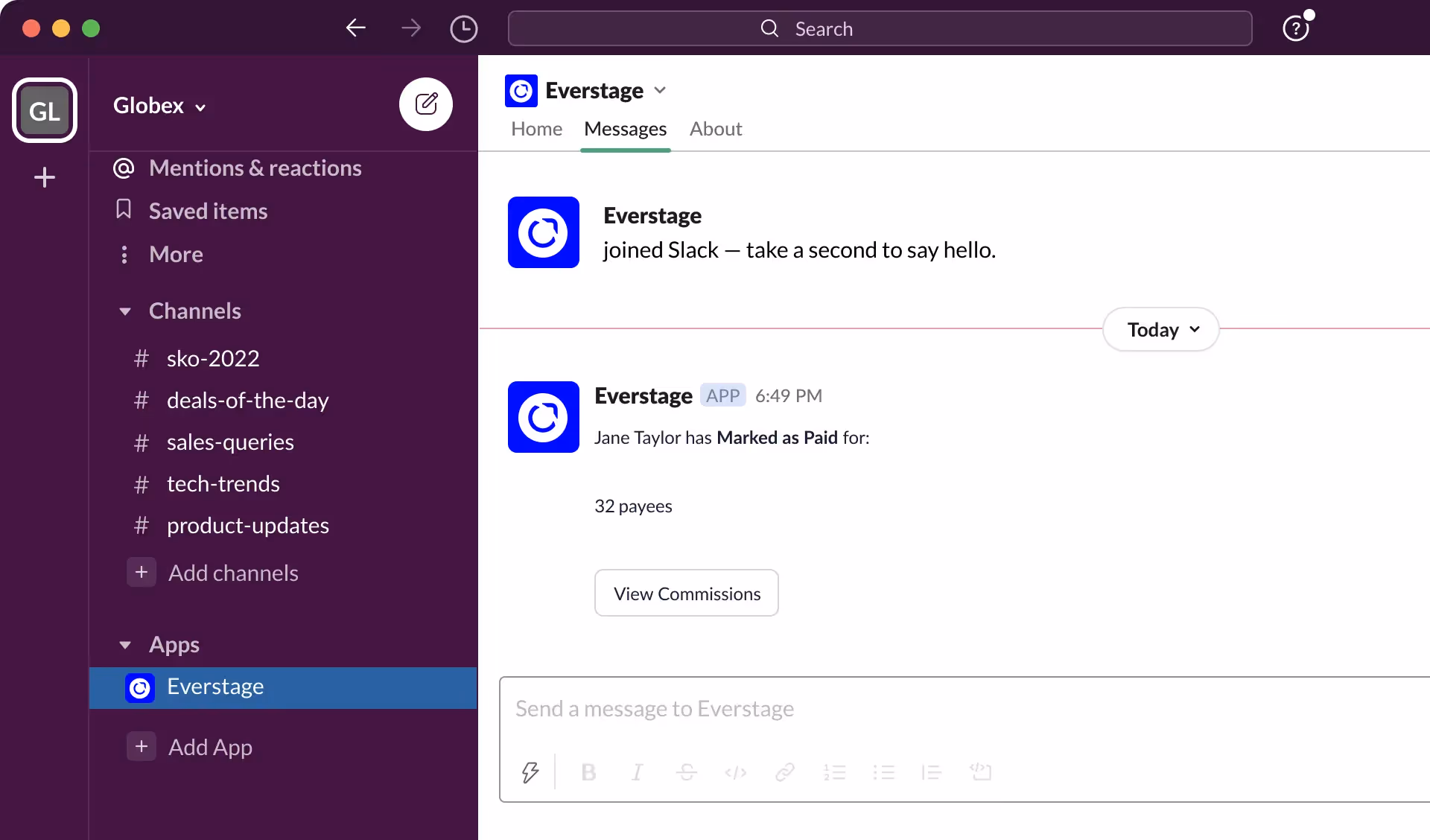Open the More sidebar menu
Screen dimensions: 1430x840
tap(176, 255)
